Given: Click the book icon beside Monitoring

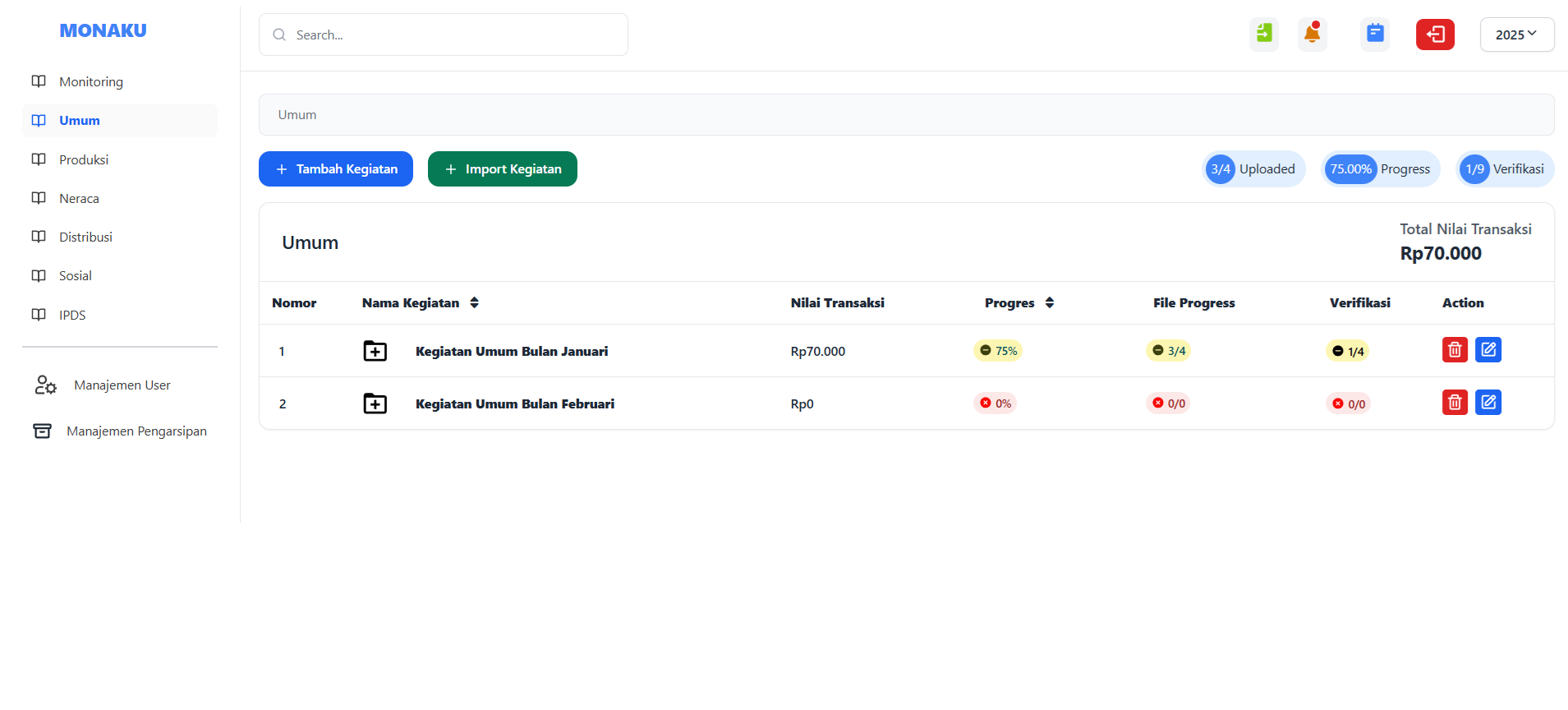Looking at the screenshot, I should click(x=39, y=81).
